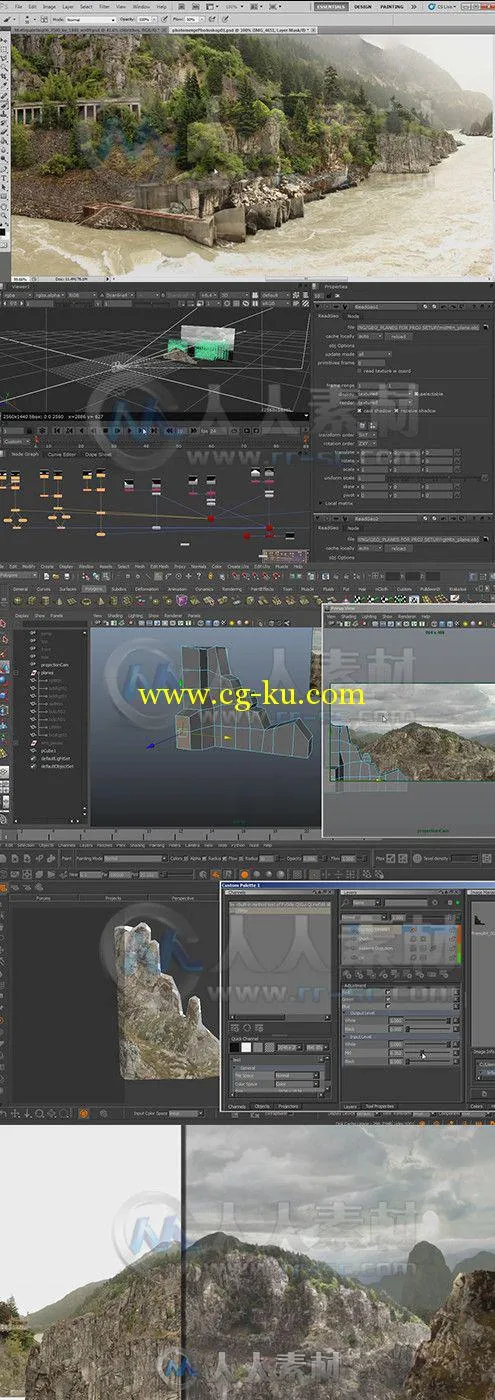Open the Node Graph tab in Nuke
Screen dimensions: 495x1400
[x=25, y=454]
